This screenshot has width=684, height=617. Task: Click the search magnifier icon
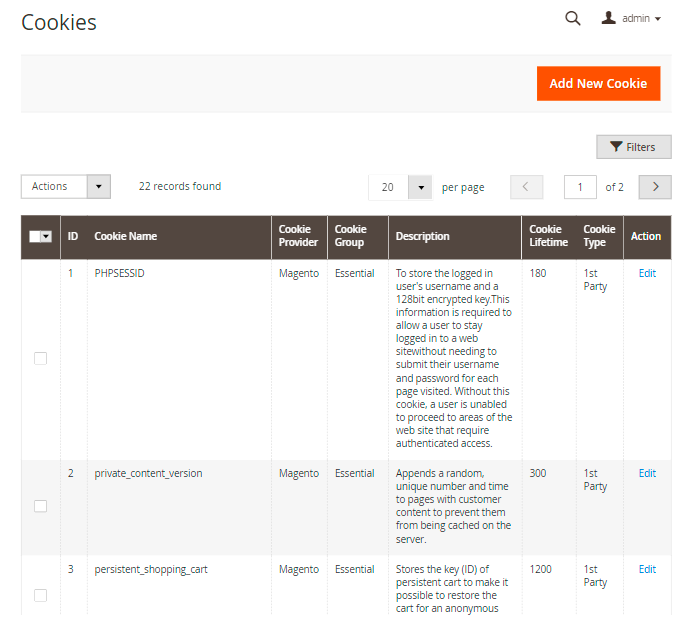[573, 18]
